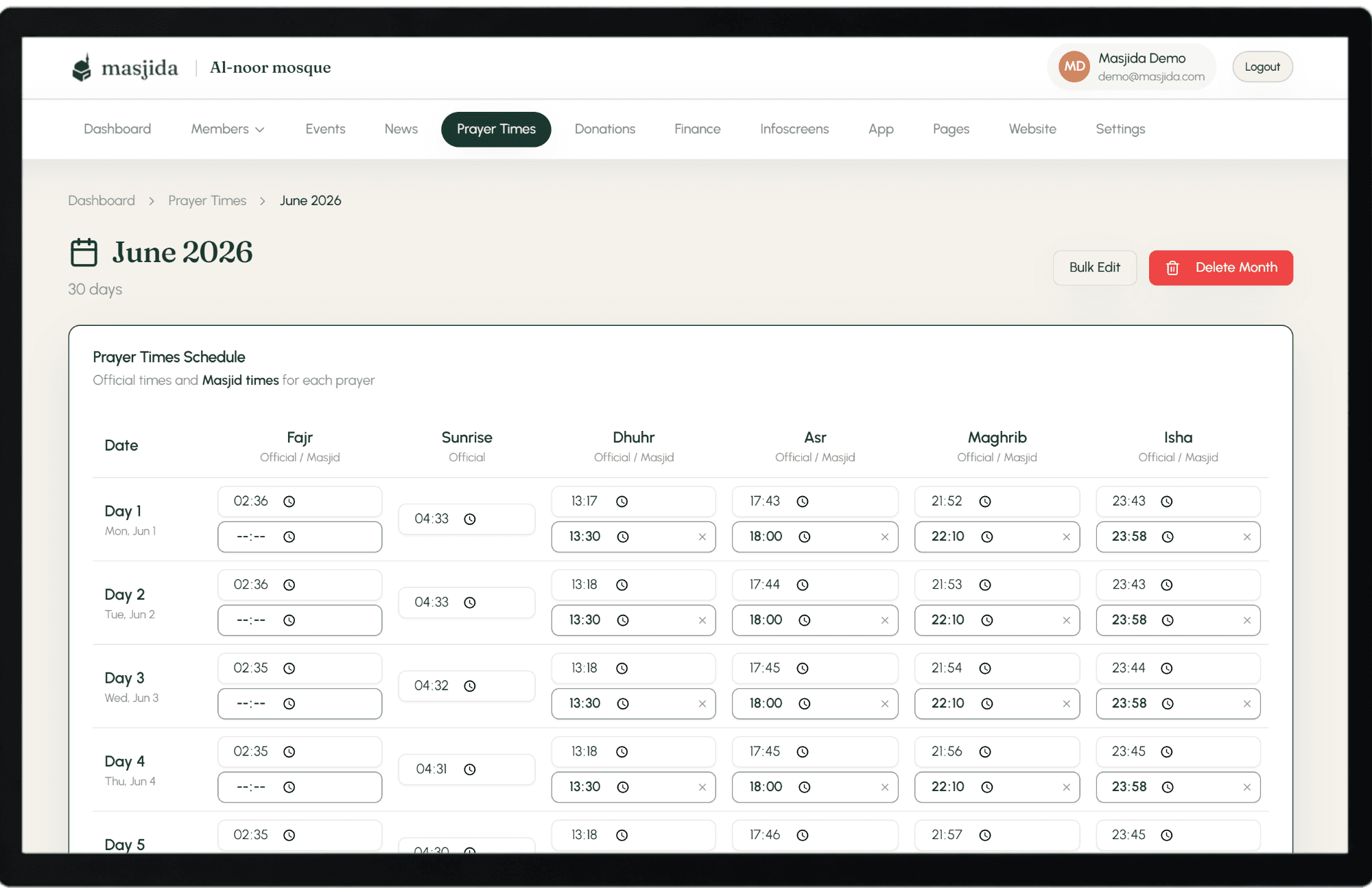Open clock picker for Day 1 official Fajr
The height and width of the screenshot is (892, 1372).
point(289,502)
